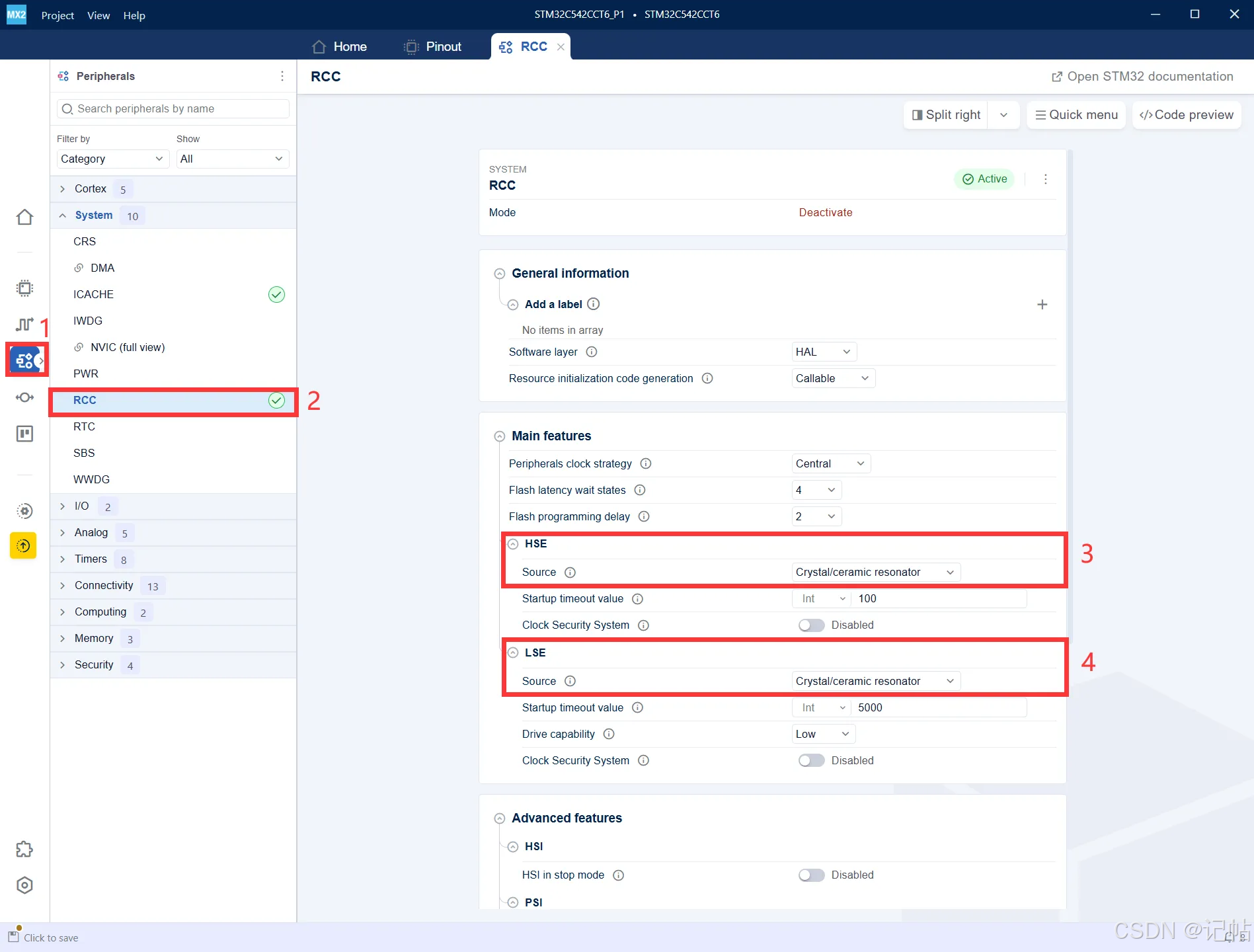
Task: Click the Split right button
Action: pos(946,115)
